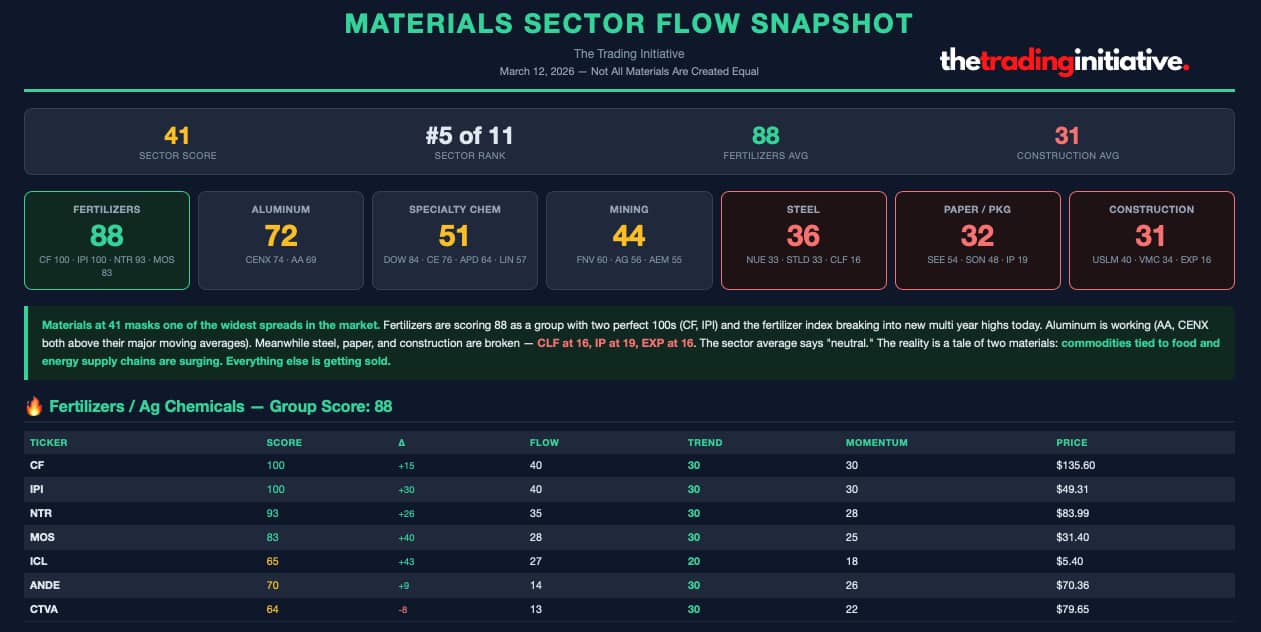Select the Specialty Chem card

[x=455, y=240]
